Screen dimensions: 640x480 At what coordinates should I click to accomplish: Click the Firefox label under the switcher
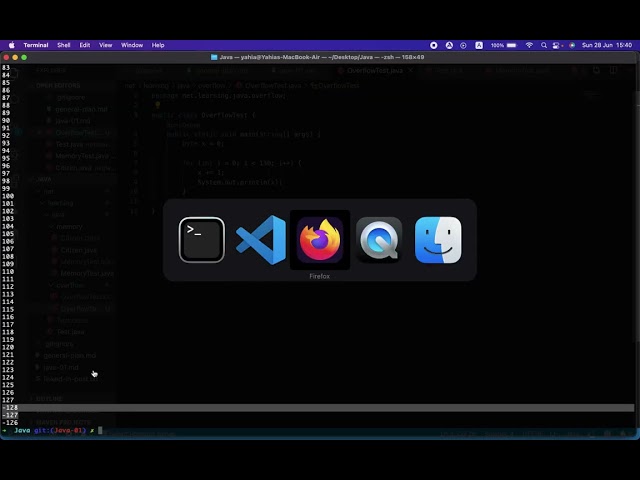click(x=320, y=276)
